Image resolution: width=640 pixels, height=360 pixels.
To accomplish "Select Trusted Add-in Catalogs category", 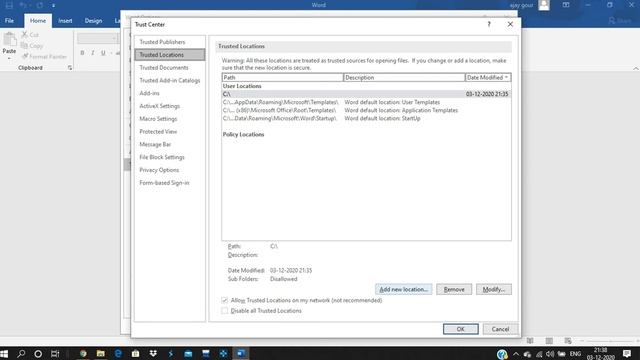I will (170, 80).
